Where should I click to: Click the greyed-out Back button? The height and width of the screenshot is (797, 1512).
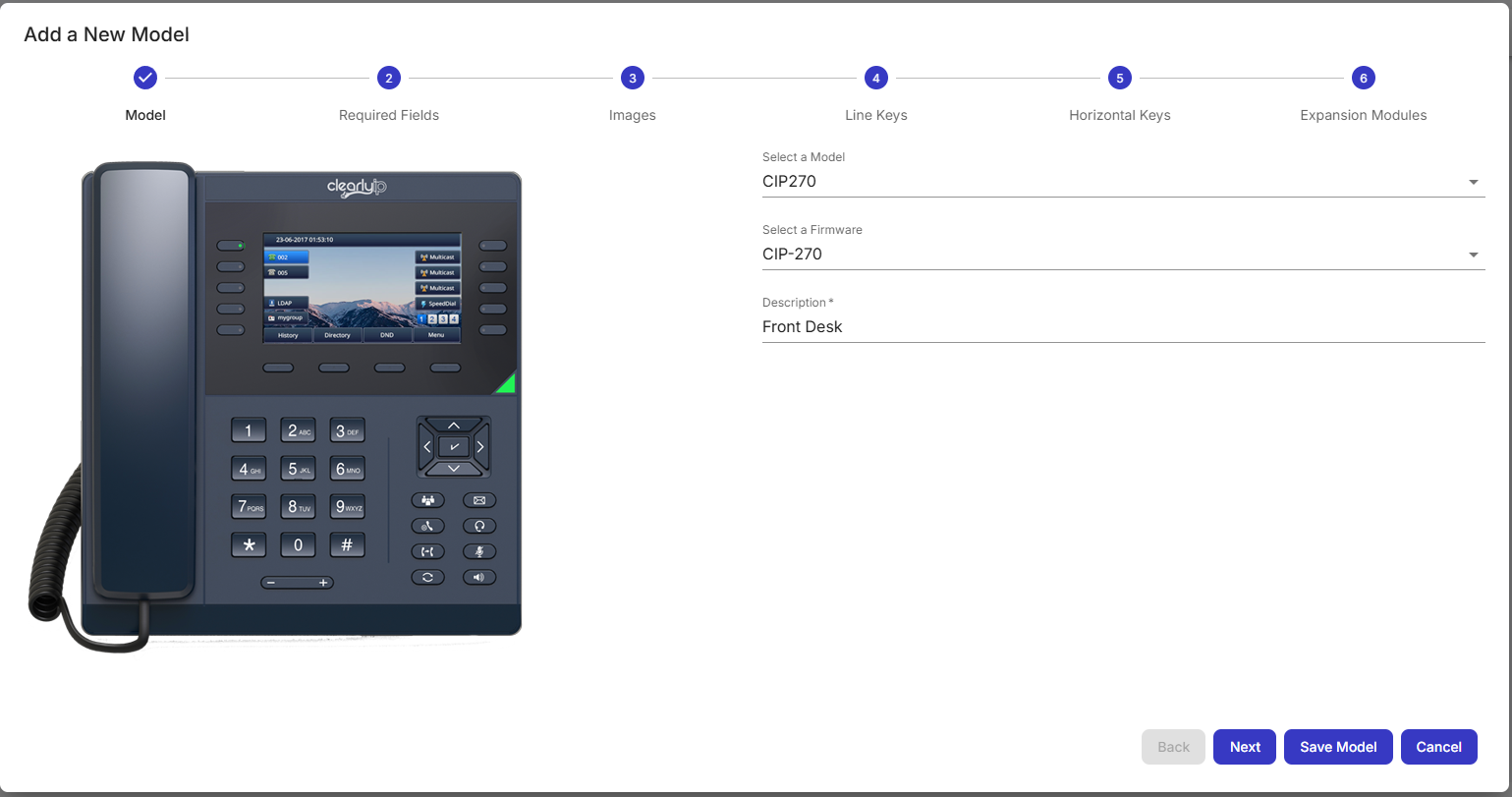pos(1173,747)
